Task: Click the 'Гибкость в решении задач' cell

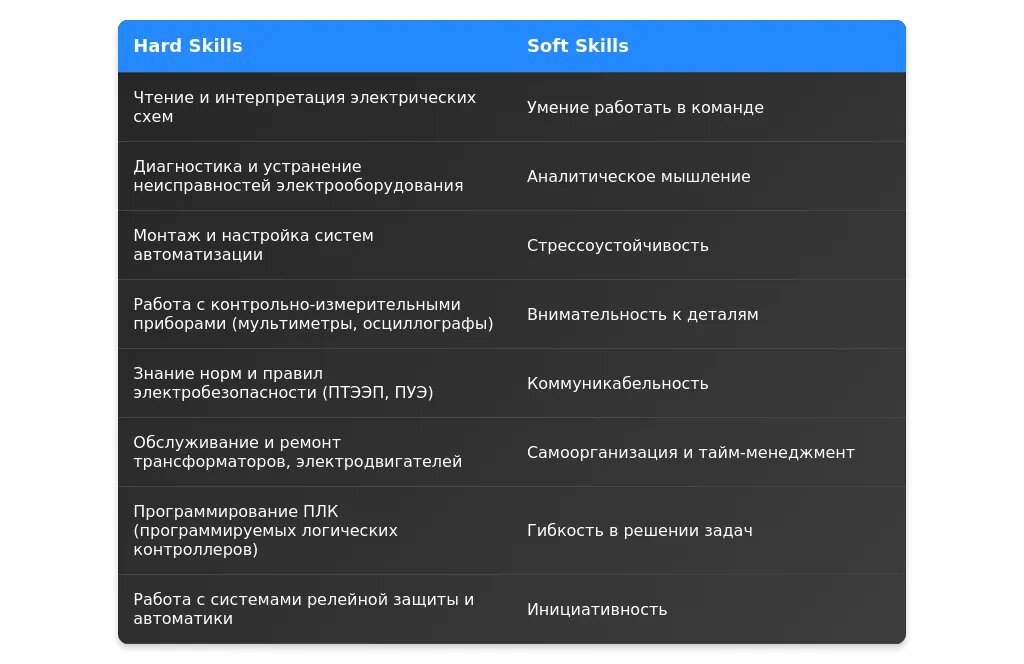Action: (x=639, y=530)
